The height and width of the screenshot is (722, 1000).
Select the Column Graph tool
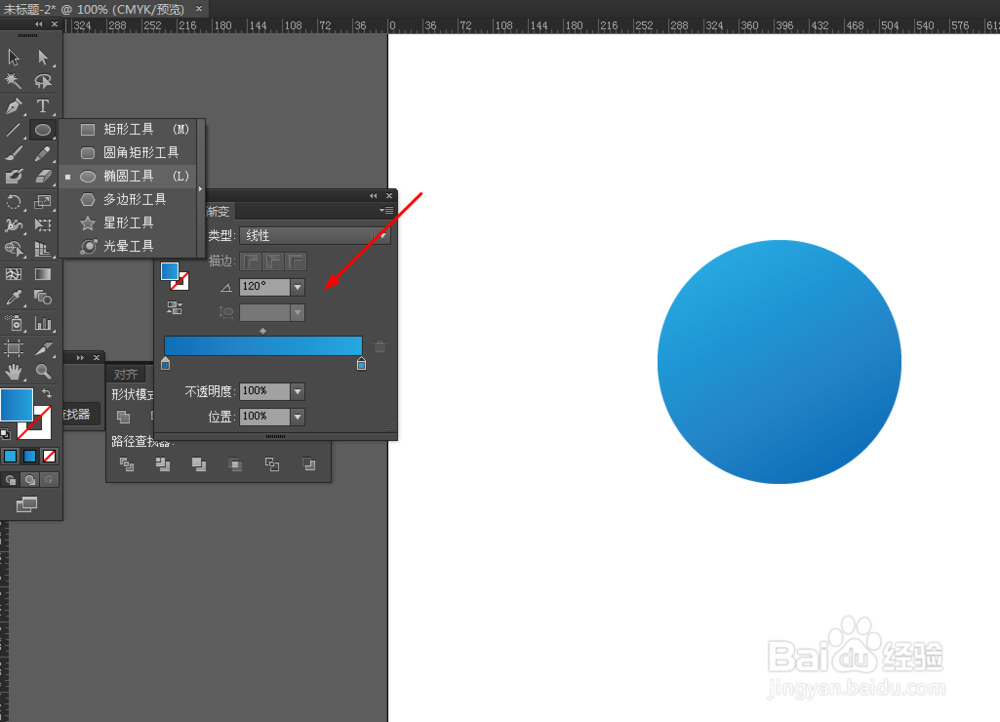[x=43, y=323]
